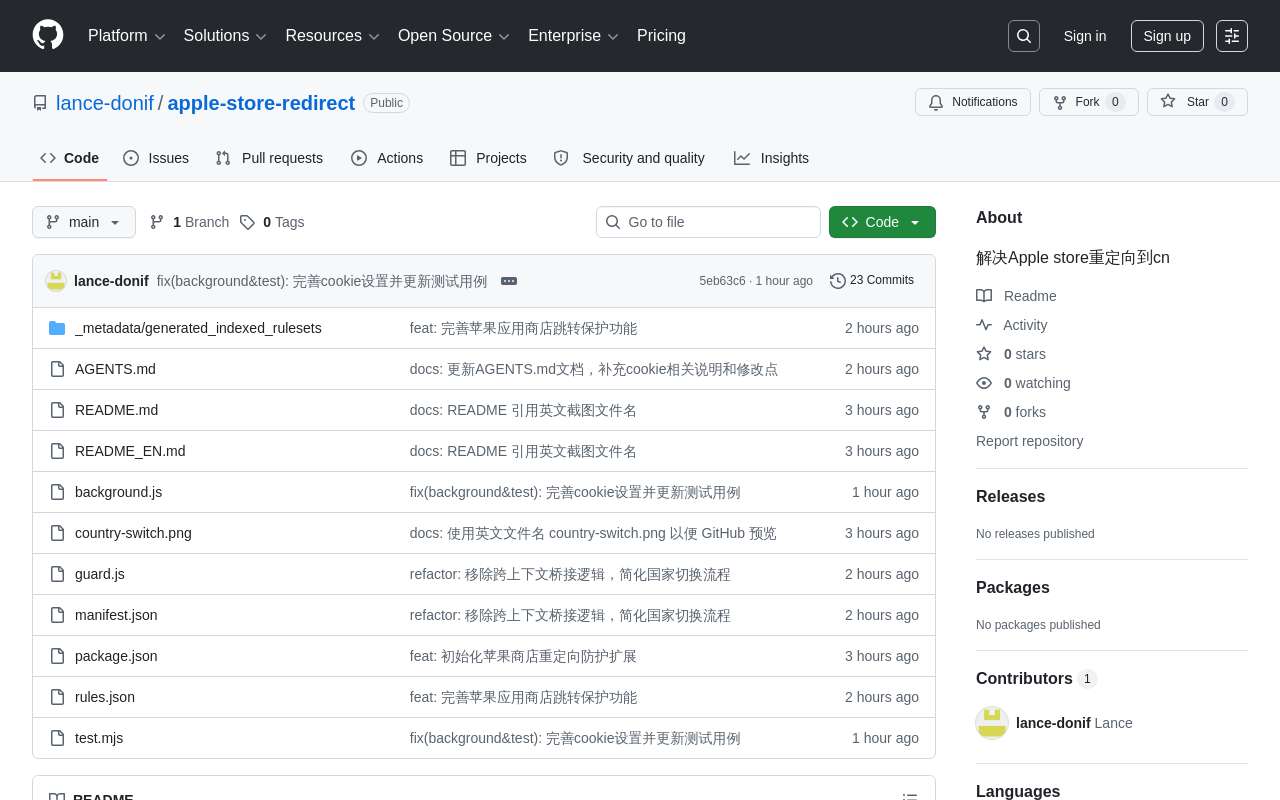
Task: Click file icon of background.js
Action: click(x=57, y=492)
